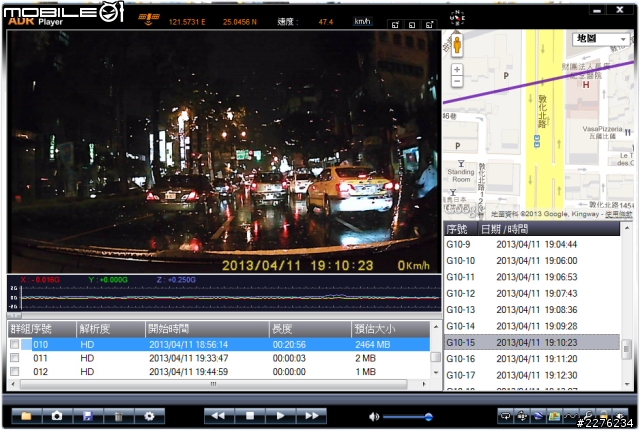Toggle the map display icon
Viewport: 640px width, 431px height.
pos(554,416)
